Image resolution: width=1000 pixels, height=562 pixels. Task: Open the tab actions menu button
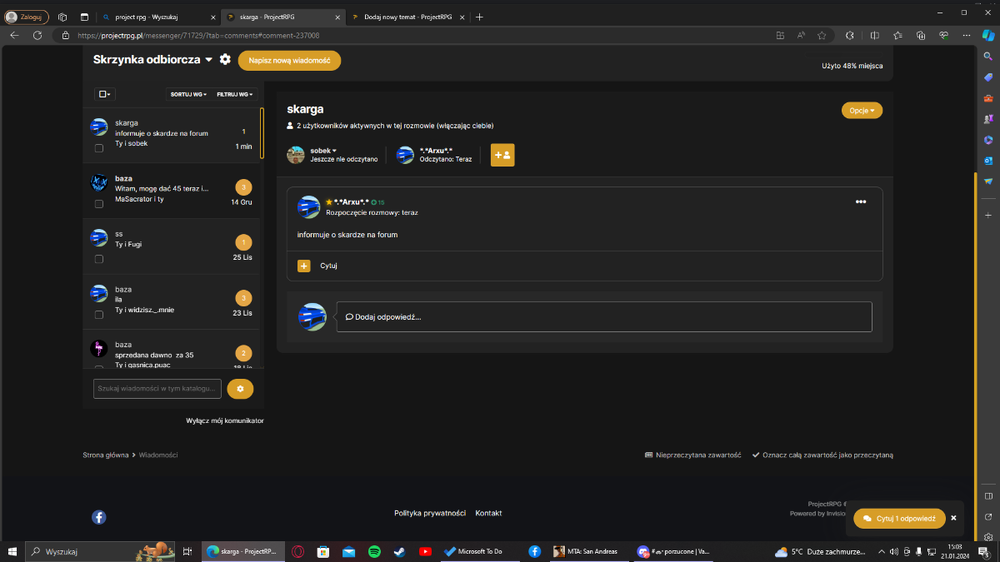[84, 17]
